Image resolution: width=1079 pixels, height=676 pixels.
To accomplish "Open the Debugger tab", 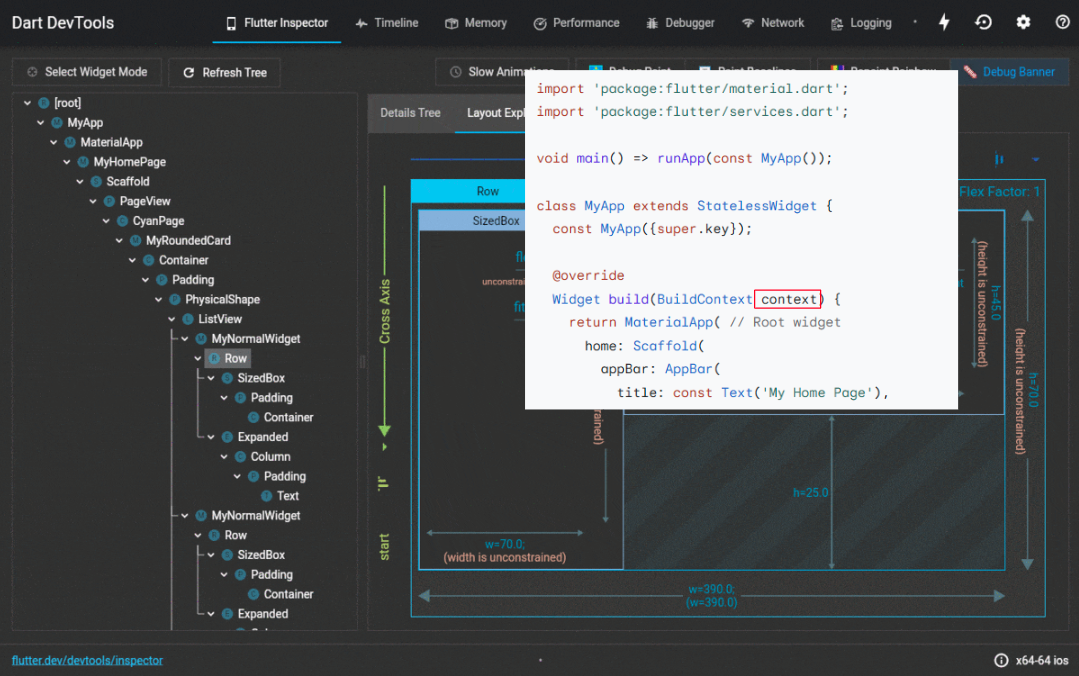I will pyautogui.click(x=681, y=23).
